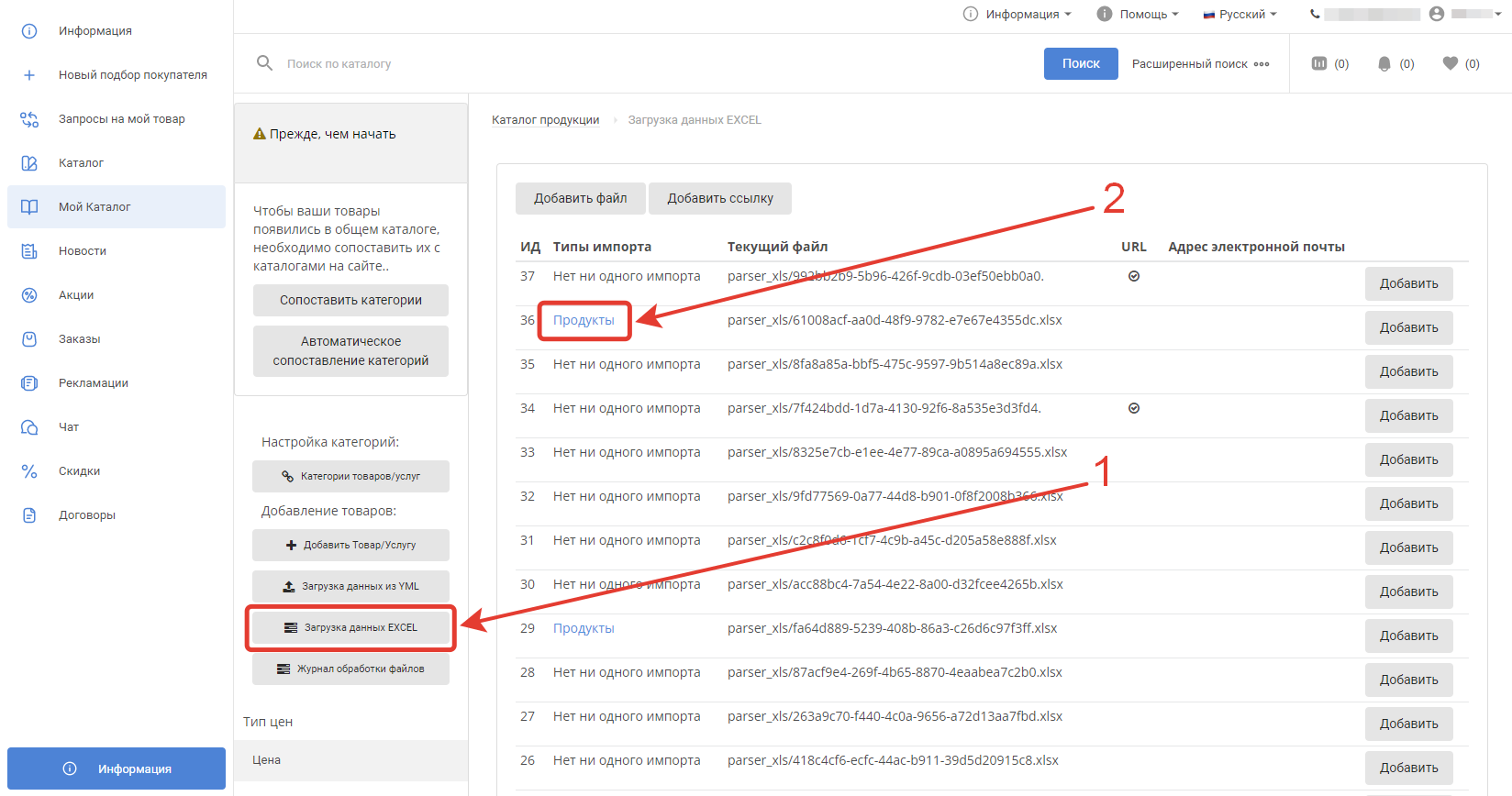Expand the Помощь dropdown menu
The width and height of the screenshot is (1512, 796).
point(1139,14)
